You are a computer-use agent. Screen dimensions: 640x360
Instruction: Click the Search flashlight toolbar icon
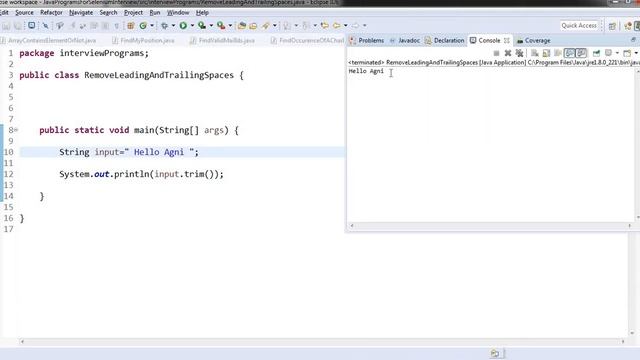click(x=266, y=26)
